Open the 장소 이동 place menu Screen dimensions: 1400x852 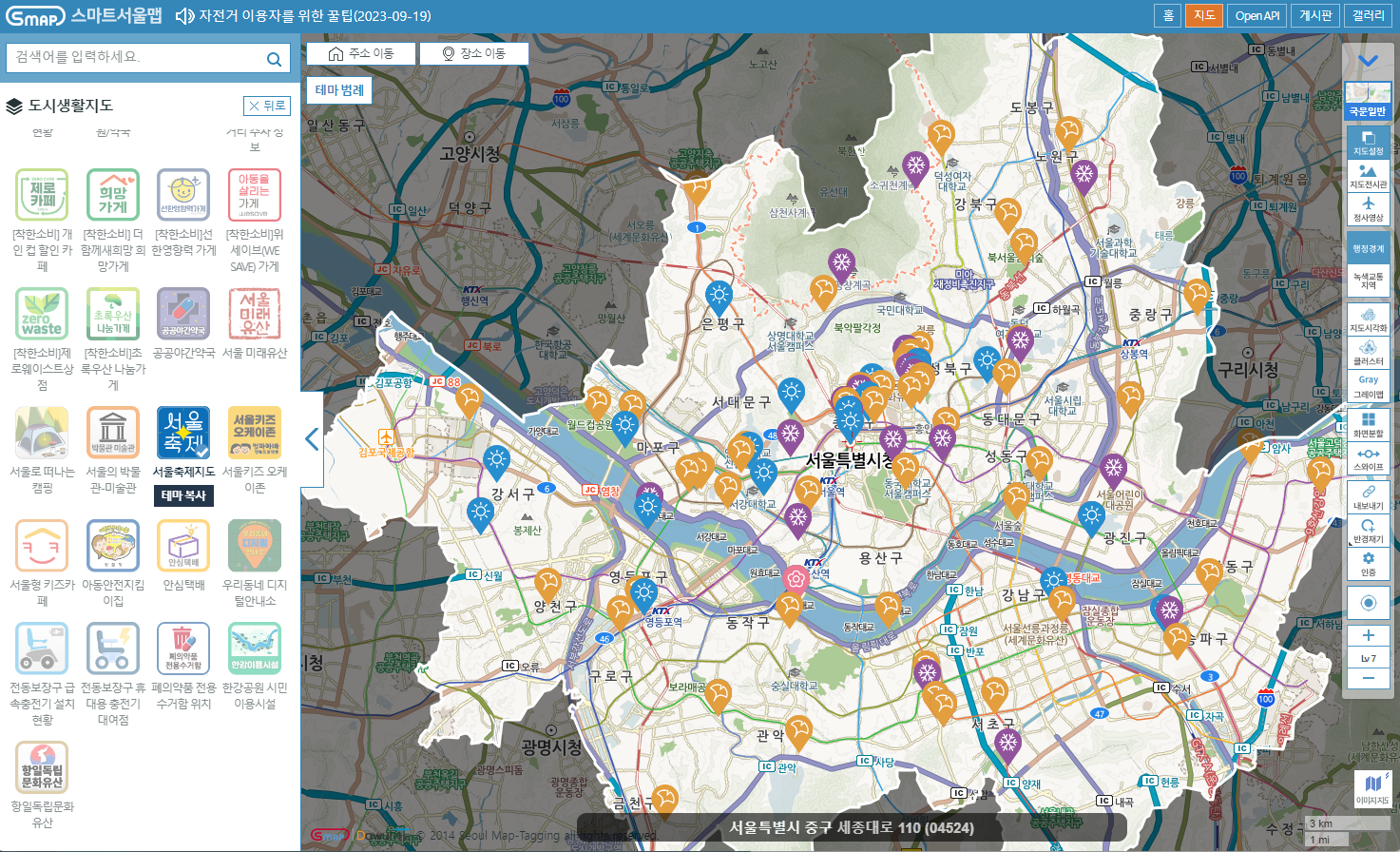click(474, 53)
